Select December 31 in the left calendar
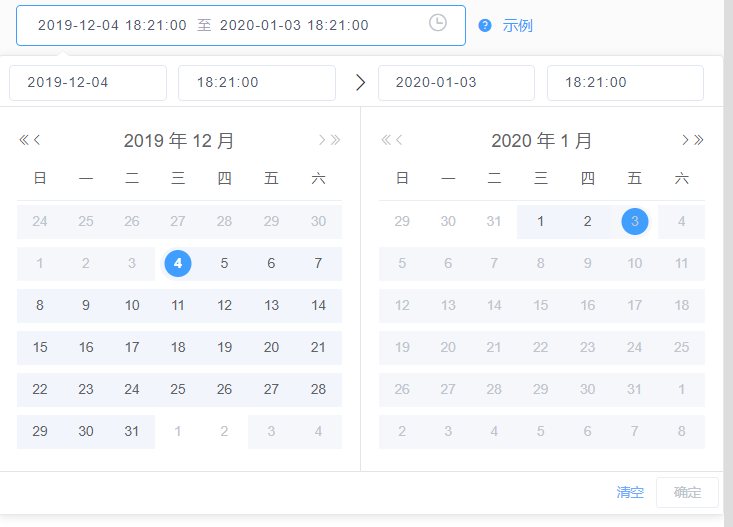 pos(132,431)
